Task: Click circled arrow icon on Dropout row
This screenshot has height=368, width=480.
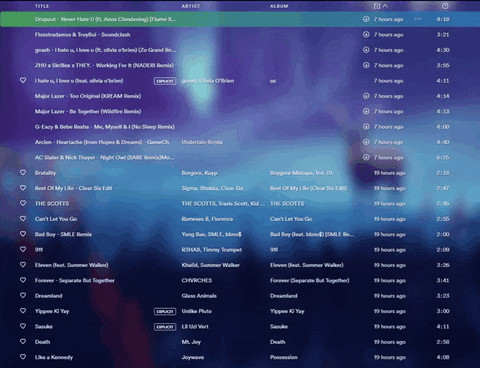Action: click(x=366, y=19)
